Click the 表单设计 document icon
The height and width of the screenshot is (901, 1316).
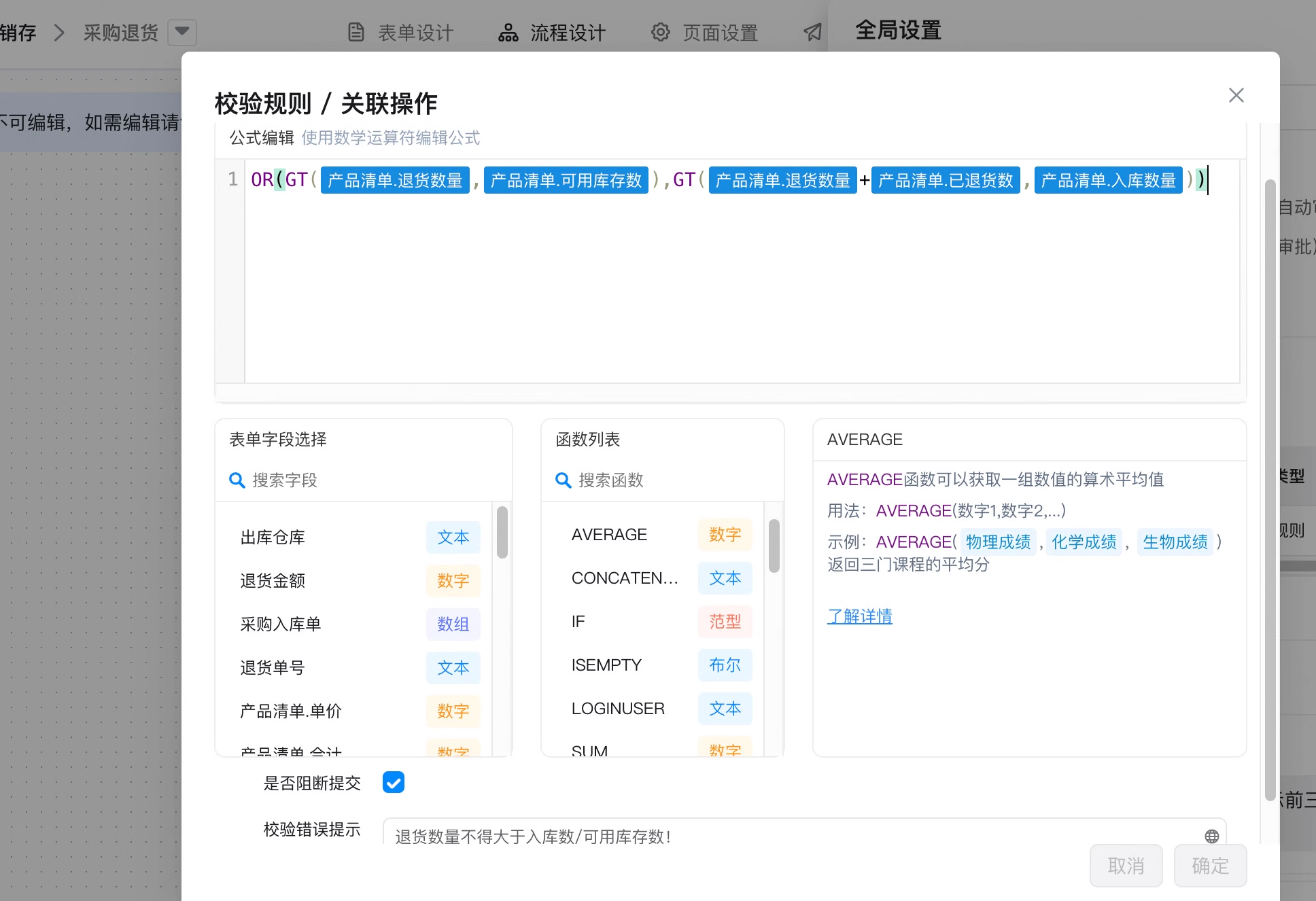(x=356, y=32)
